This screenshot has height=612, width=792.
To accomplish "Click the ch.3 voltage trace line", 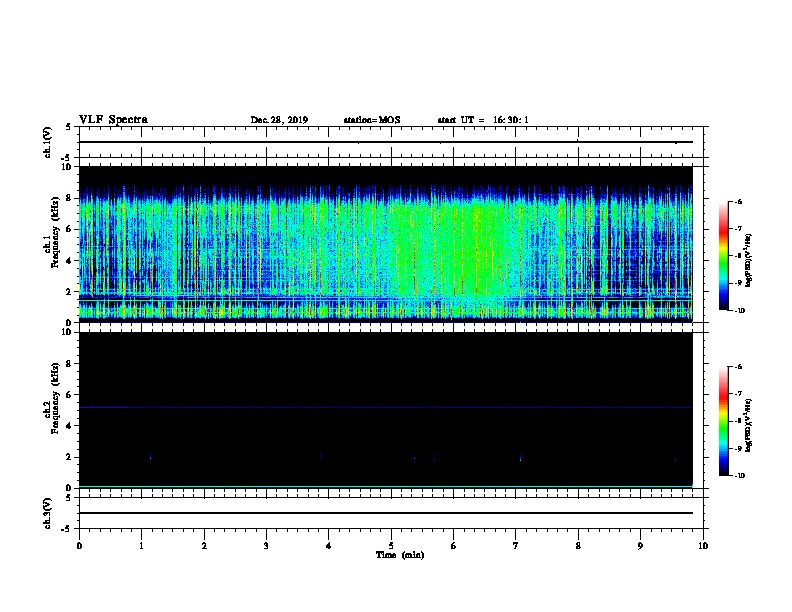I will (x=385, y=513).
